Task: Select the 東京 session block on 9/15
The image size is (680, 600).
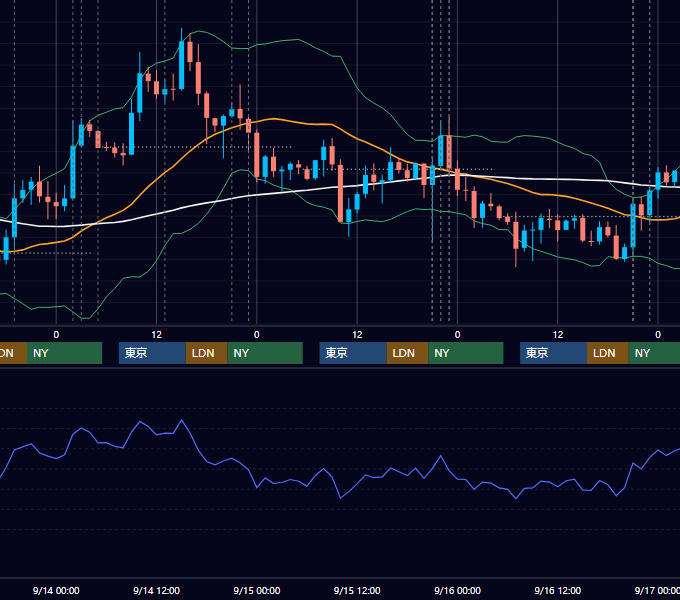Action: (353, 353)
